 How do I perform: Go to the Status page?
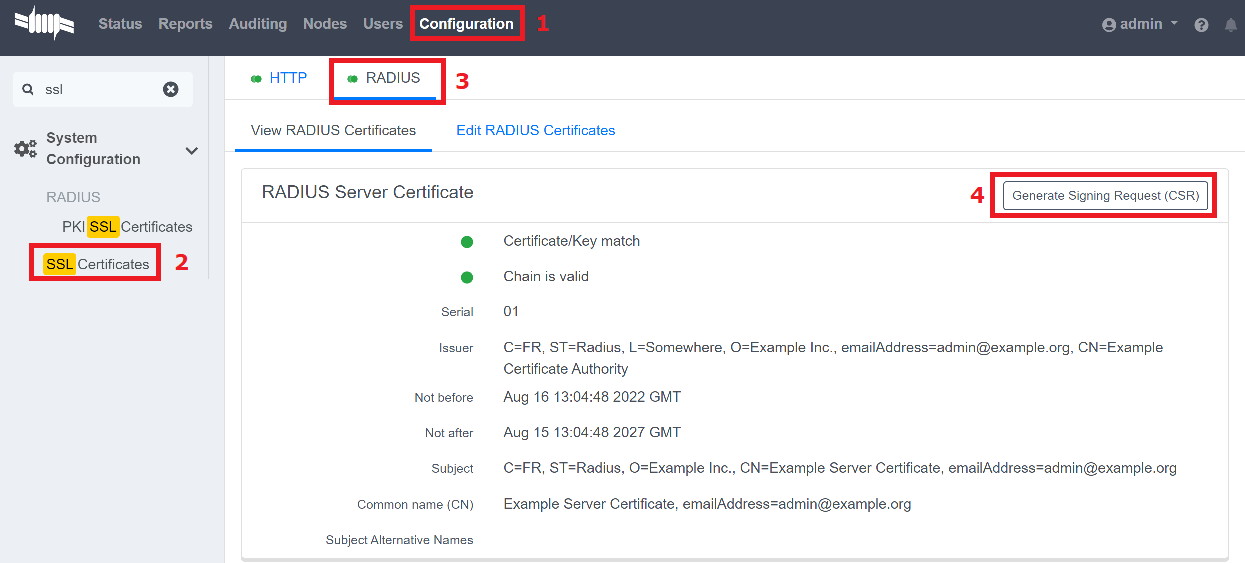click(120, 24)
